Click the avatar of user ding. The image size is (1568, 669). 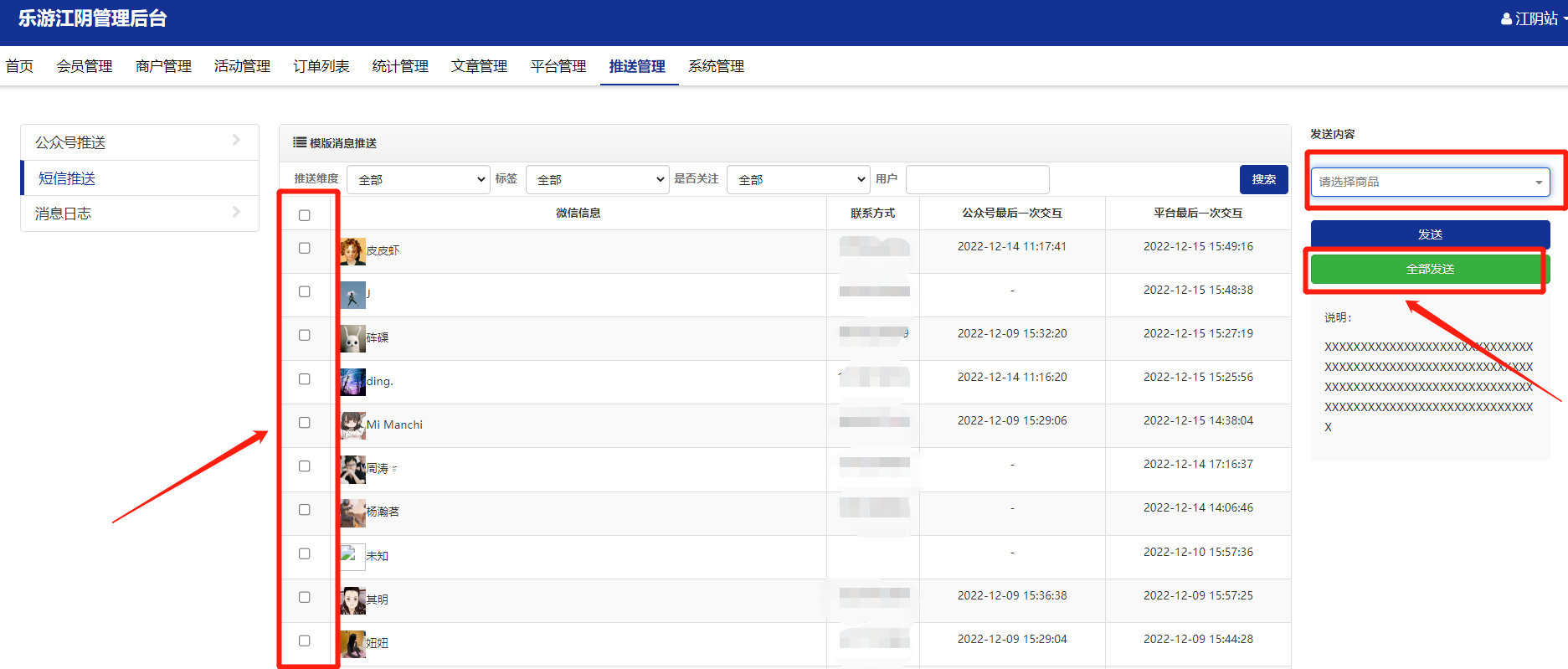(352, 382)
